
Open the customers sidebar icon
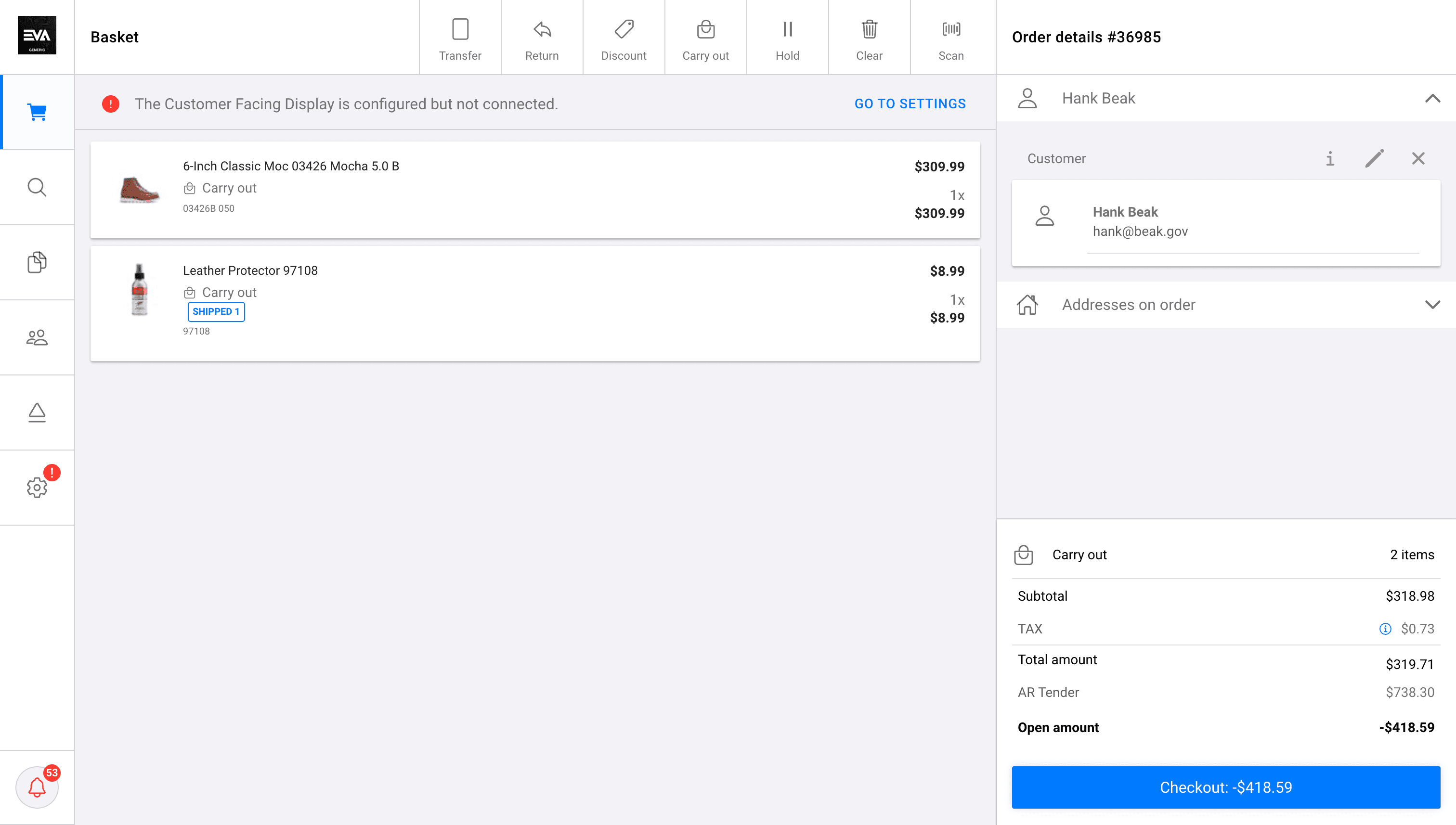[x=37, y=338]
